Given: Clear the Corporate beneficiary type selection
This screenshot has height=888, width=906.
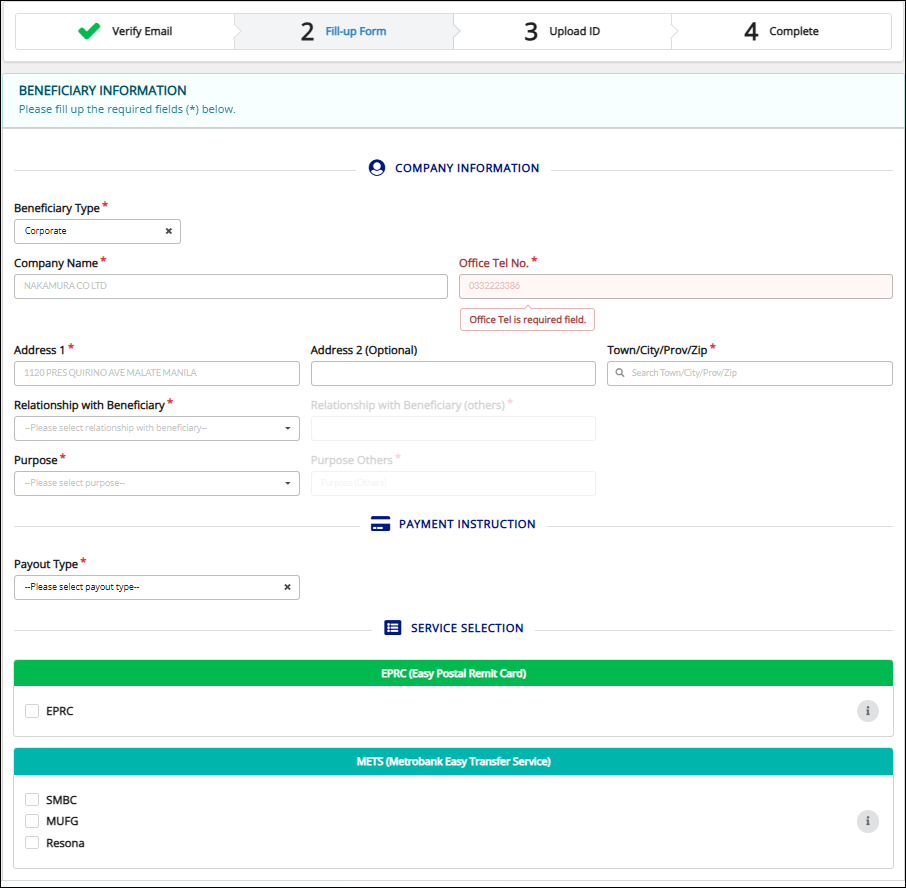Looking at the screenshot, I should point(168,231).
